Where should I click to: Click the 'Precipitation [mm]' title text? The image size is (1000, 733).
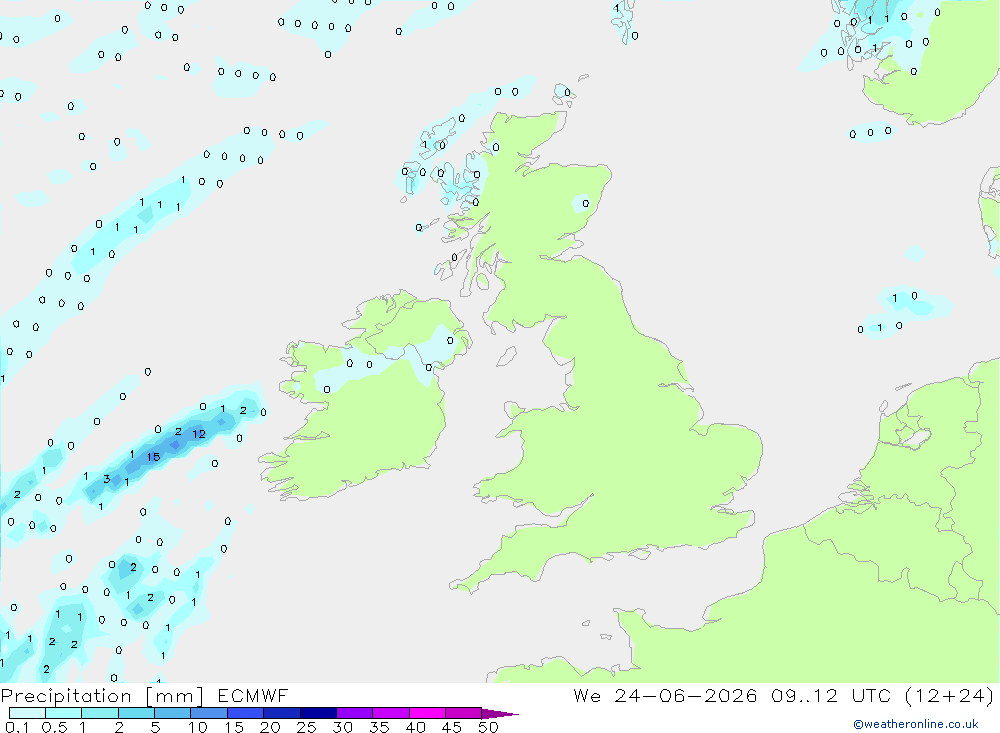(102, 696)
